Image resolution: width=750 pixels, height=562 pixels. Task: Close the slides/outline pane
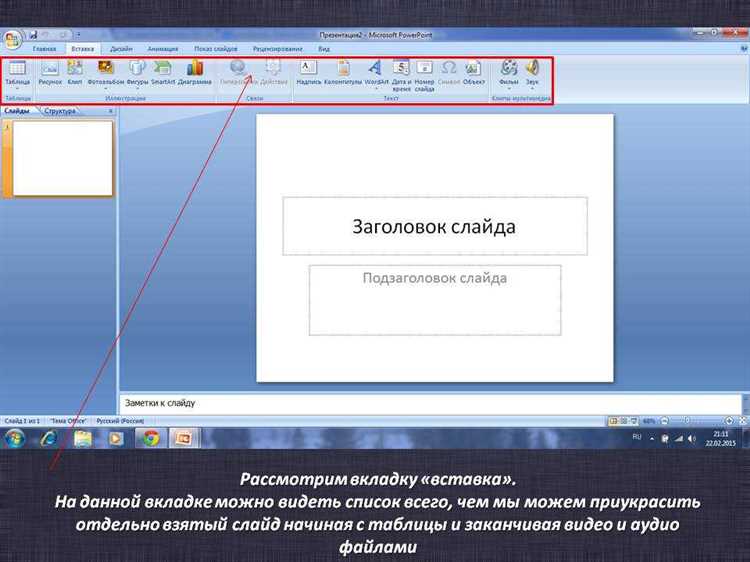click(x=110, y=111)
